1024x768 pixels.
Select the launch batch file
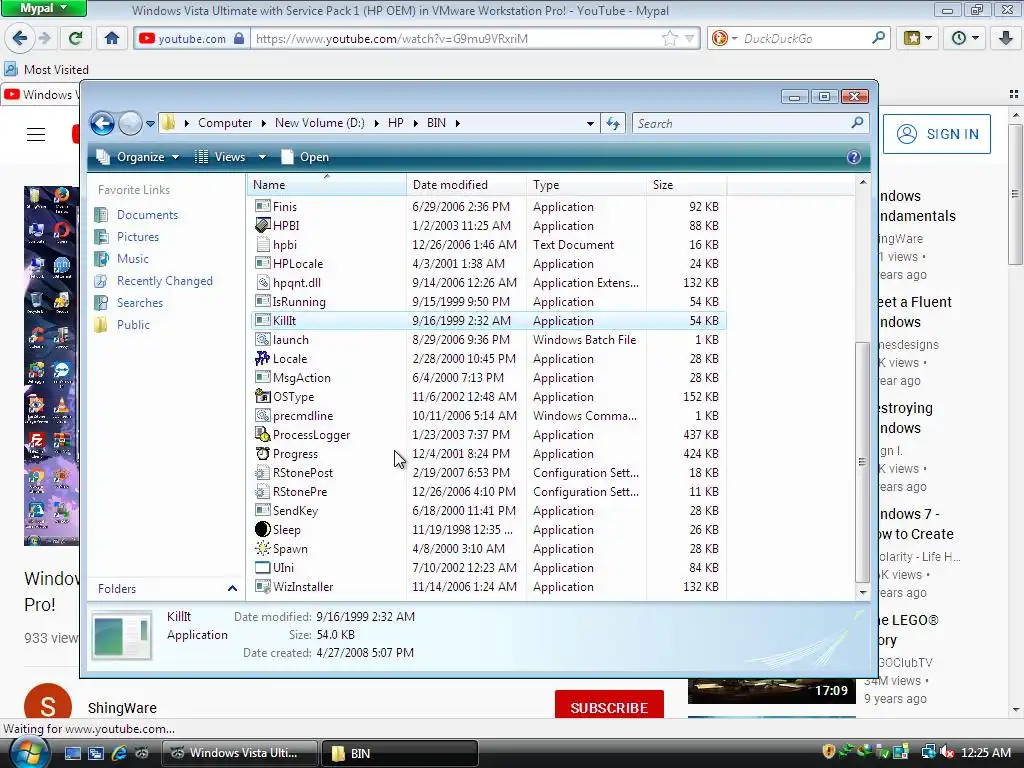click(291, 340)
